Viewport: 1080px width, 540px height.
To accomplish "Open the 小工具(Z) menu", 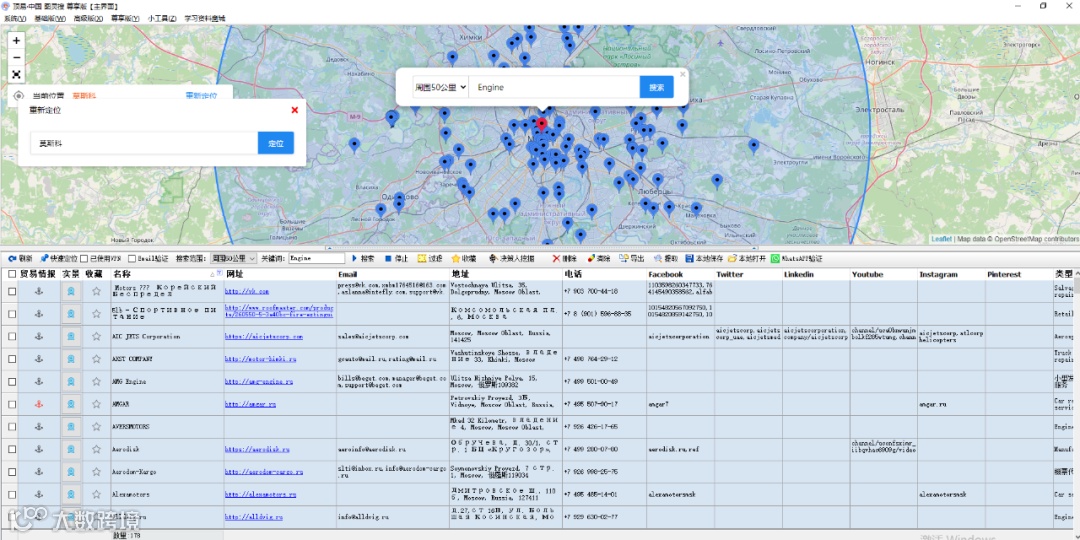I will click(162, 19).
